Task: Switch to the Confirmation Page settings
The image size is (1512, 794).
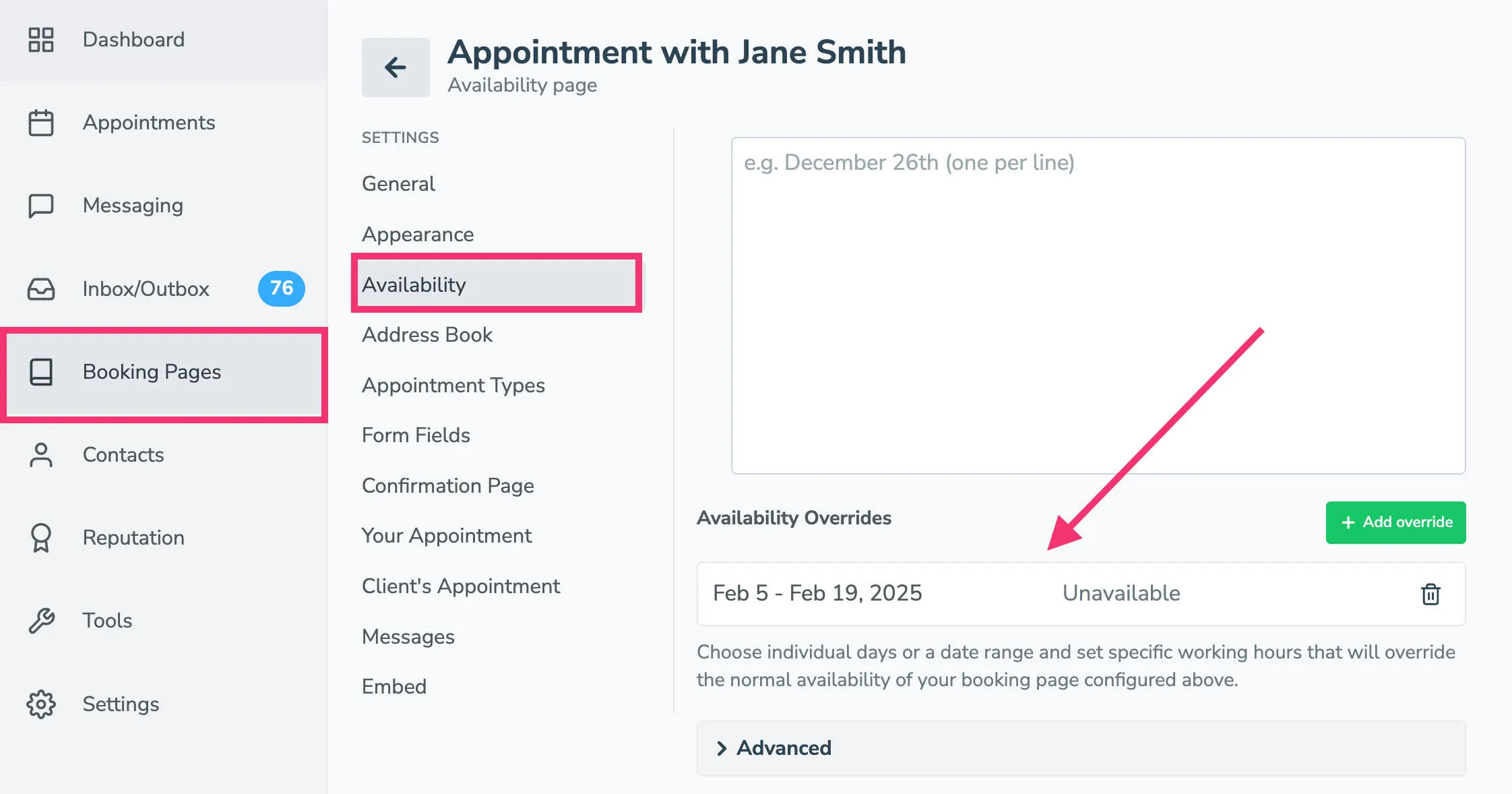Action: (447, 485)
